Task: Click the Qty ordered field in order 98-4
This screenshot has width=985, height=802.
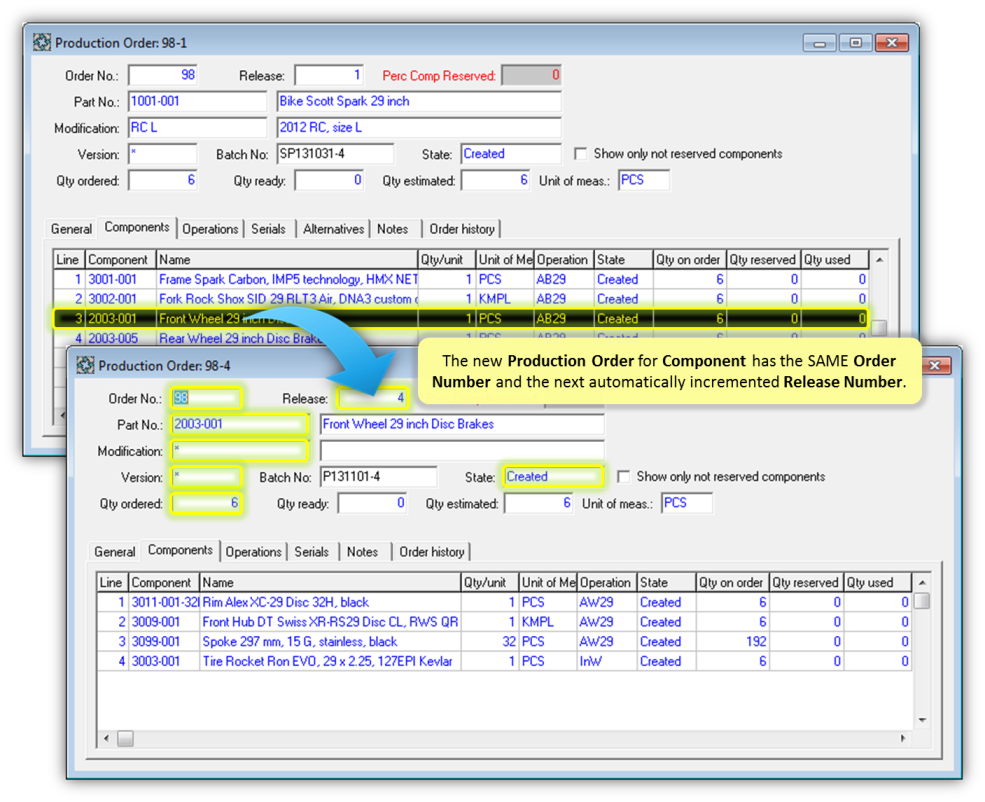Action: [207, 503]
